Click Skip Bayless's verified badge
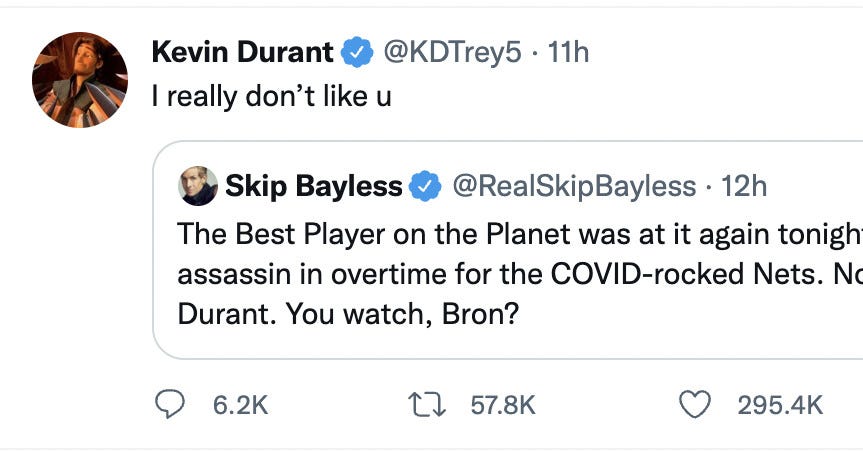The image size is (863, 452). pos(427,186)
